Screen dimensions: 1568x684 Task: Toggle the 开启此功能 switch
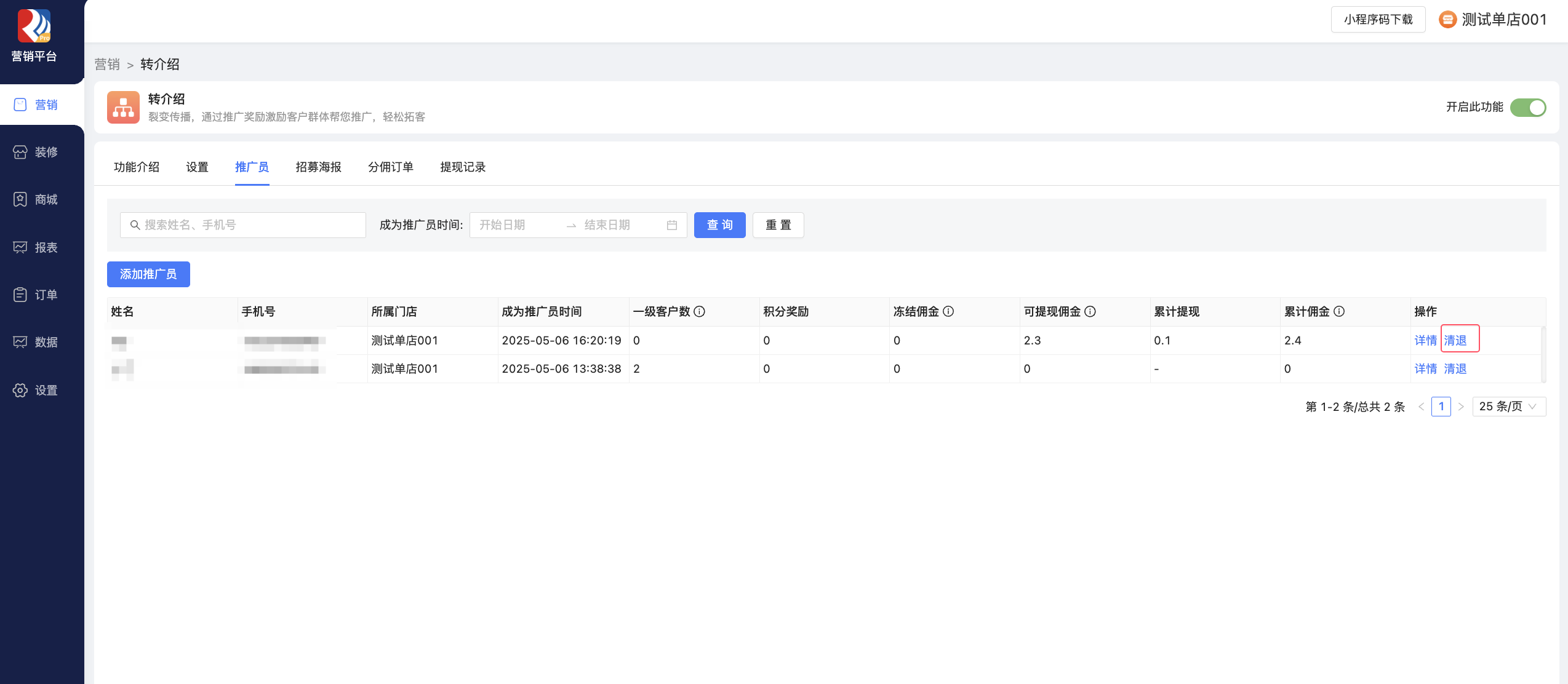click(x=1528, y=107)
